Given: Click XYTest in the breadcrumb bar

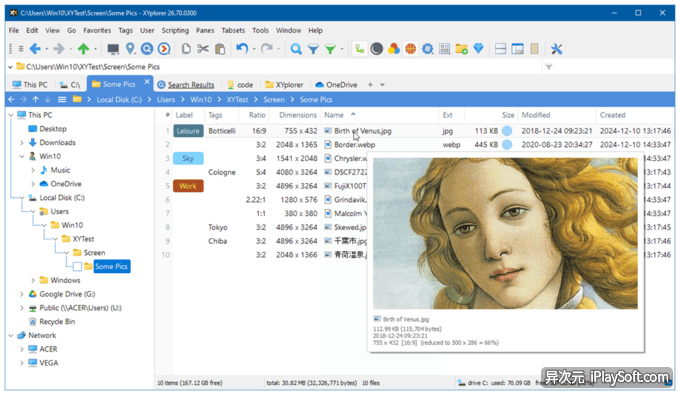Looking at the screenshot, I should coord(238,100).
